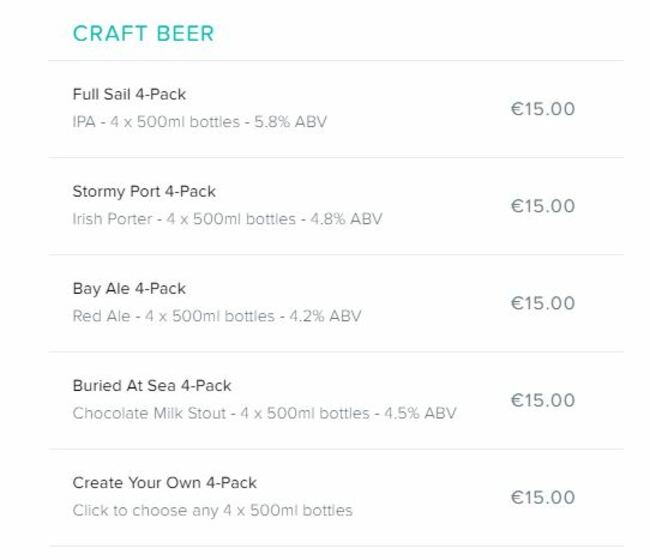This screenshot has height=560, width=650.
Task: Click the Craft Beer section heading
Action: tap(143, 33)
